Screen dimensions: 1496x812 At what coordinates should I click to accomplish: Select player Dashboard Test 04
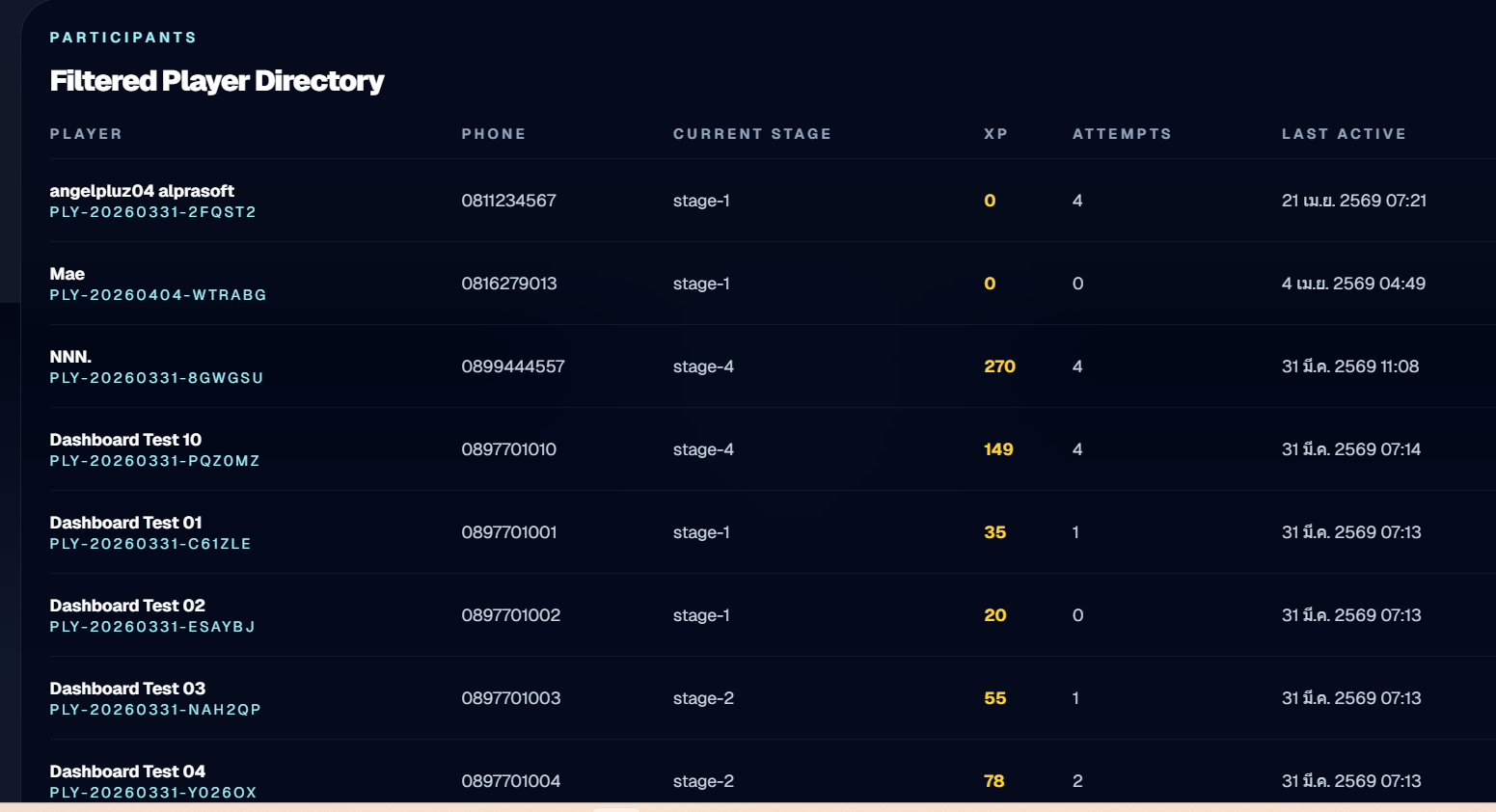pos(127,771)
